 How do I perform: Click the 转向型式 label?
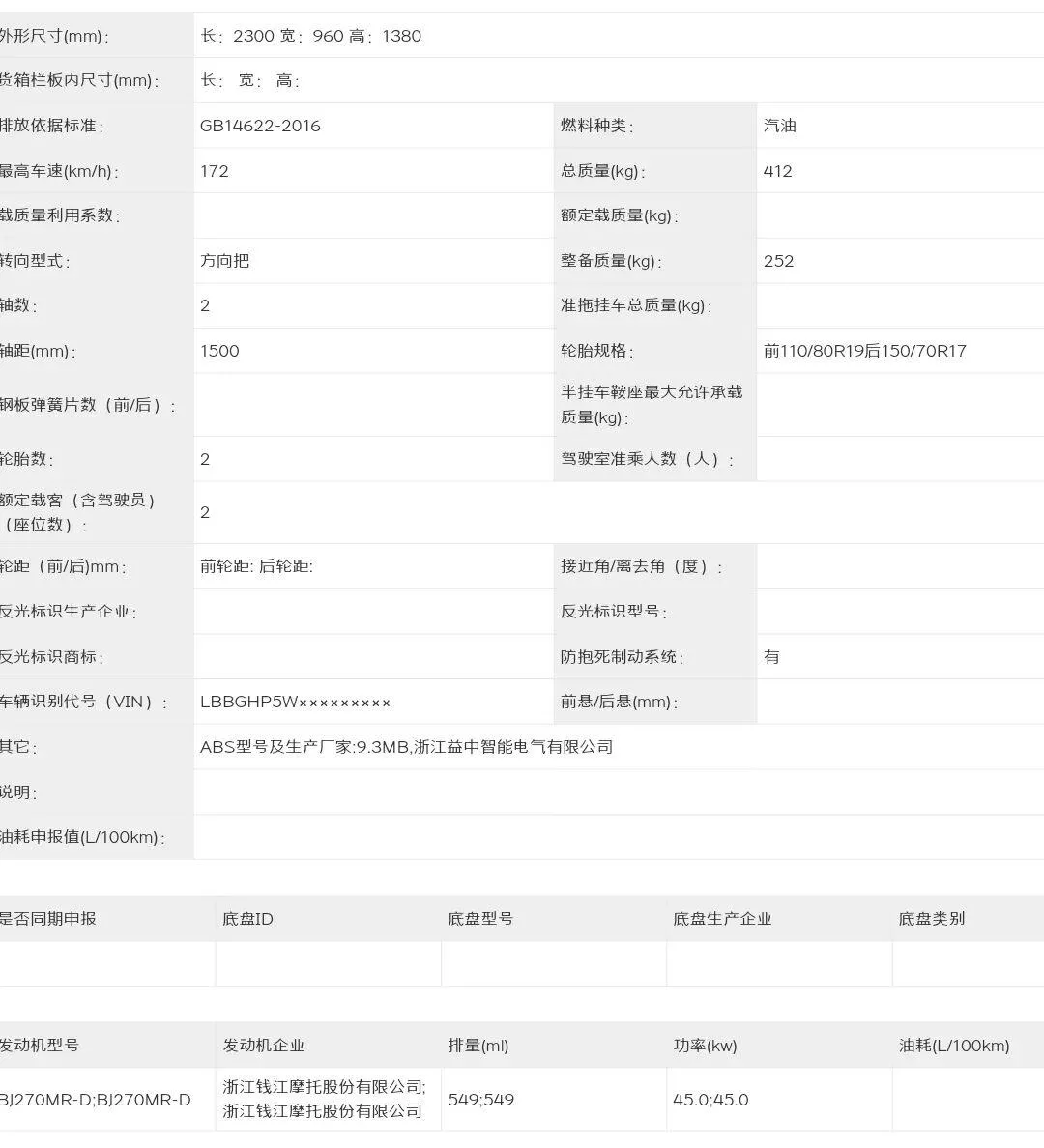click(35, 261)
